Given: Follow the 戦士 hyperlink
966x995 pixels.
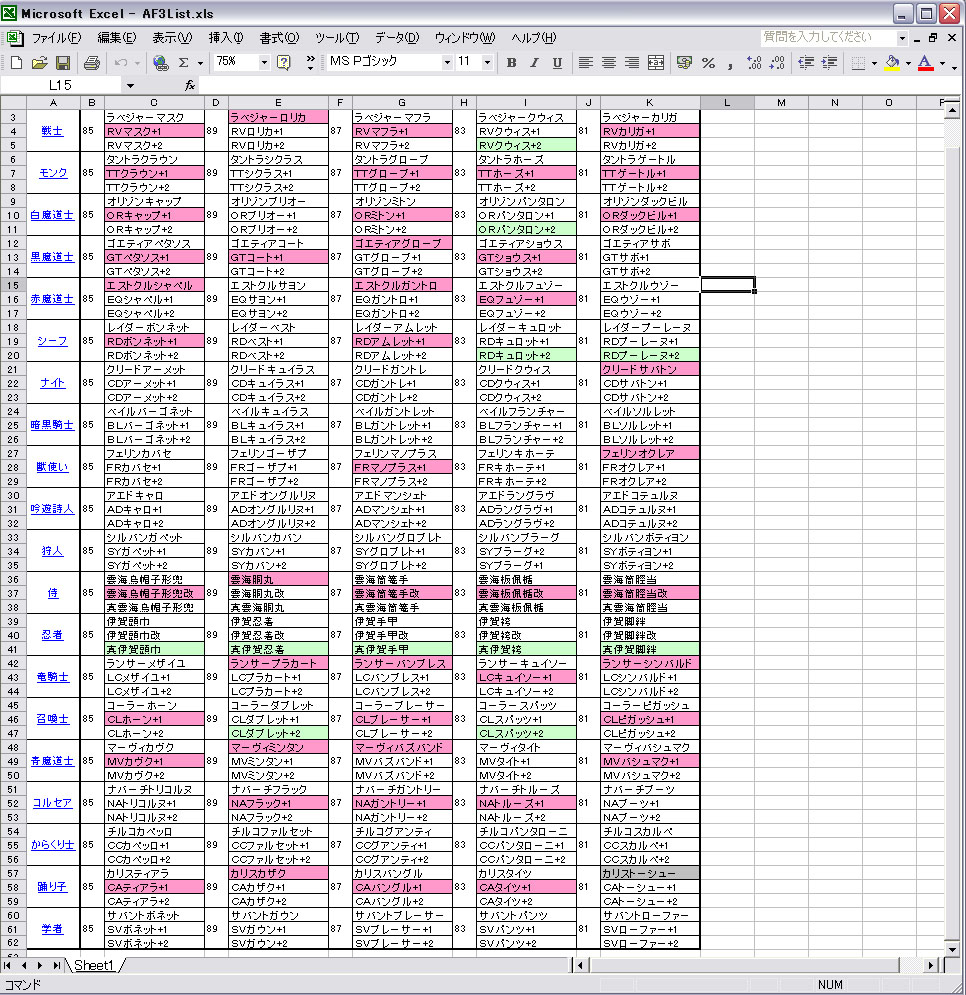Looking at the screenshot, I should (52, 131).
